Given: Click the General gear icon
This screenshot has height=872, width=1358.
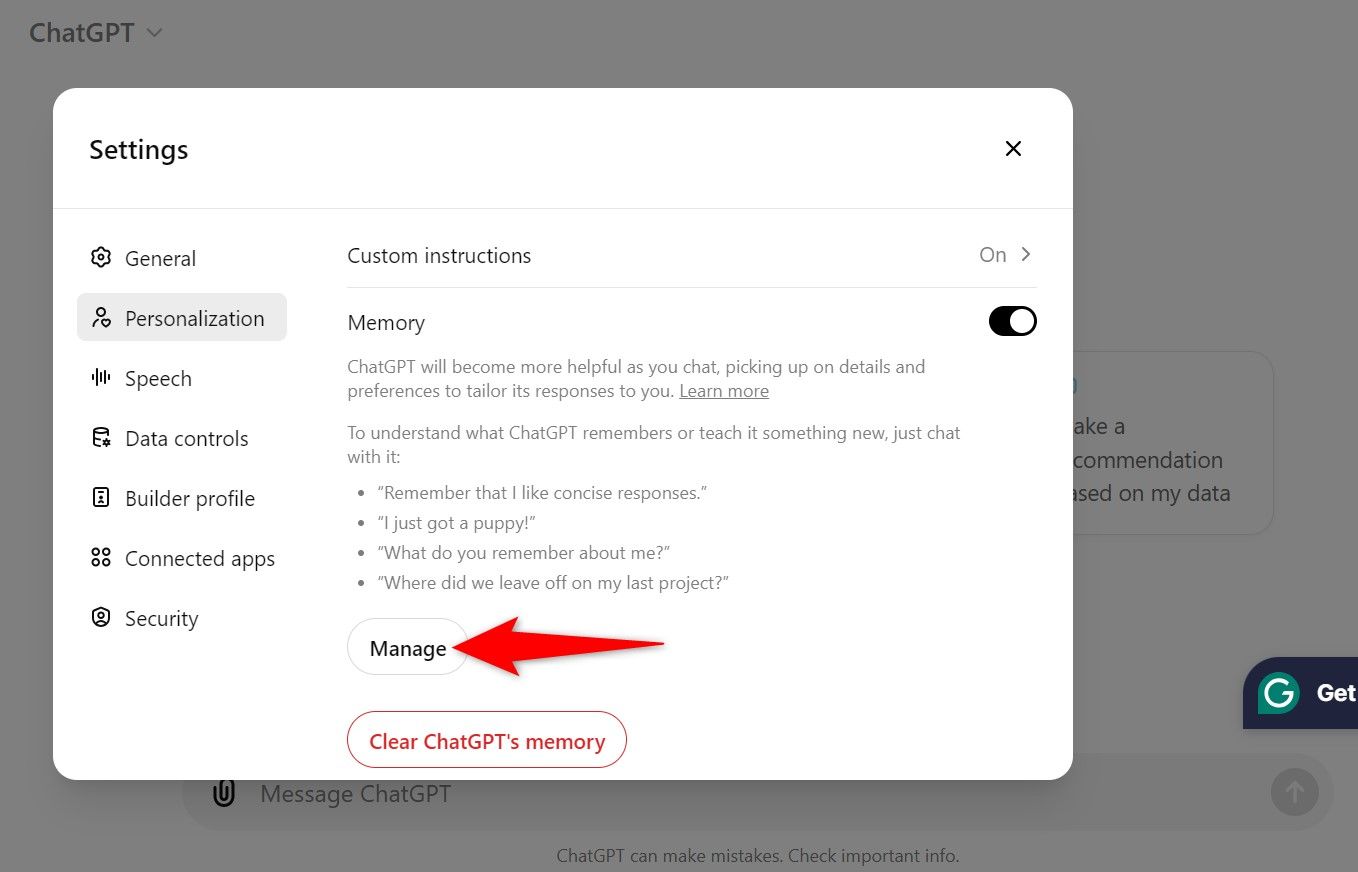Looking at the screenshot, I should [101, 258].
